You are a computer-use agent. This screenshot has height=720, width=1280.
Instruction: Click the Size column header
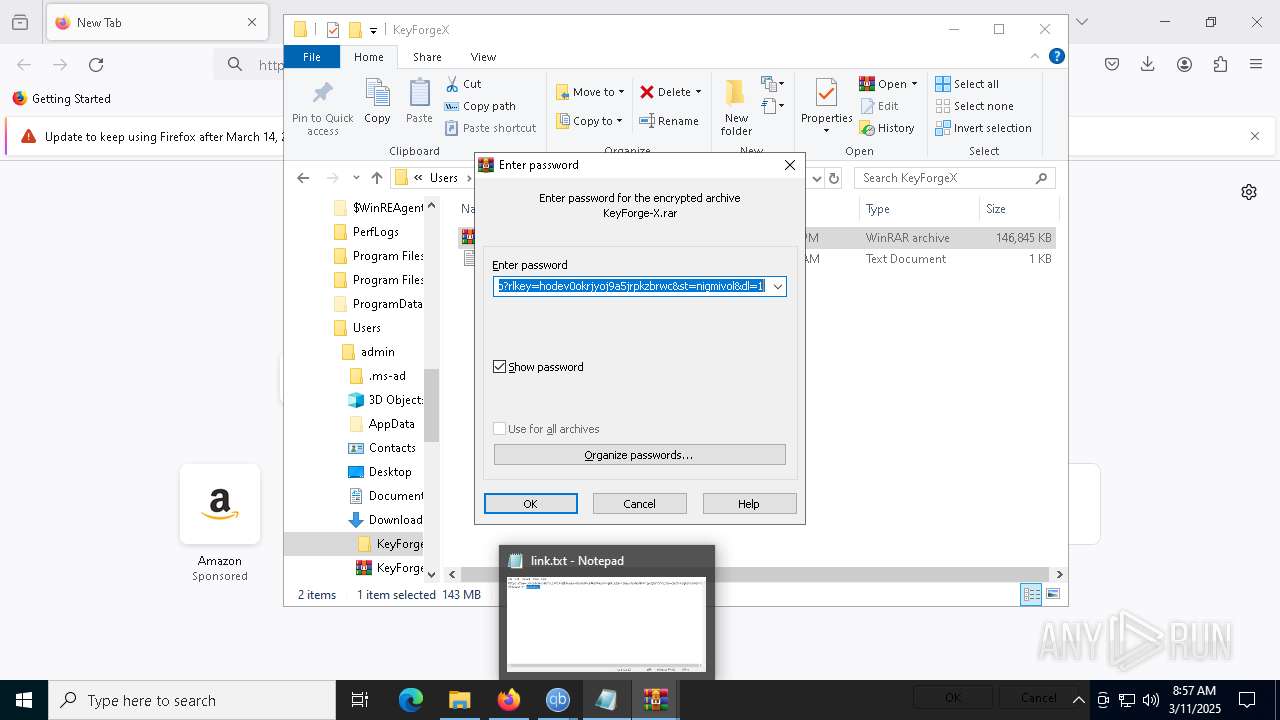tap(1017, 209)
